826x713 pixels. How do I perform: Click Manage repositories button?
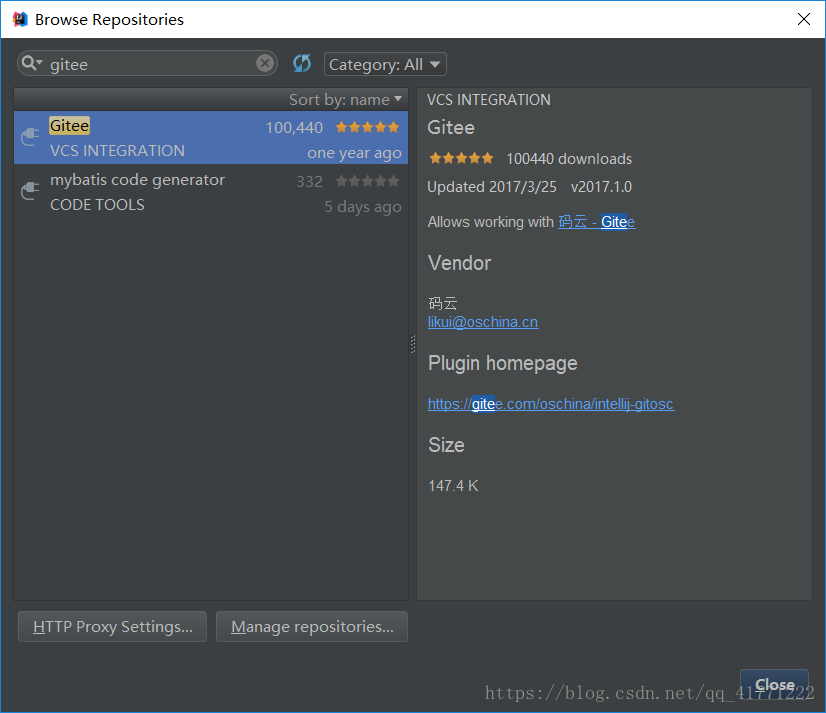(312, 627)
